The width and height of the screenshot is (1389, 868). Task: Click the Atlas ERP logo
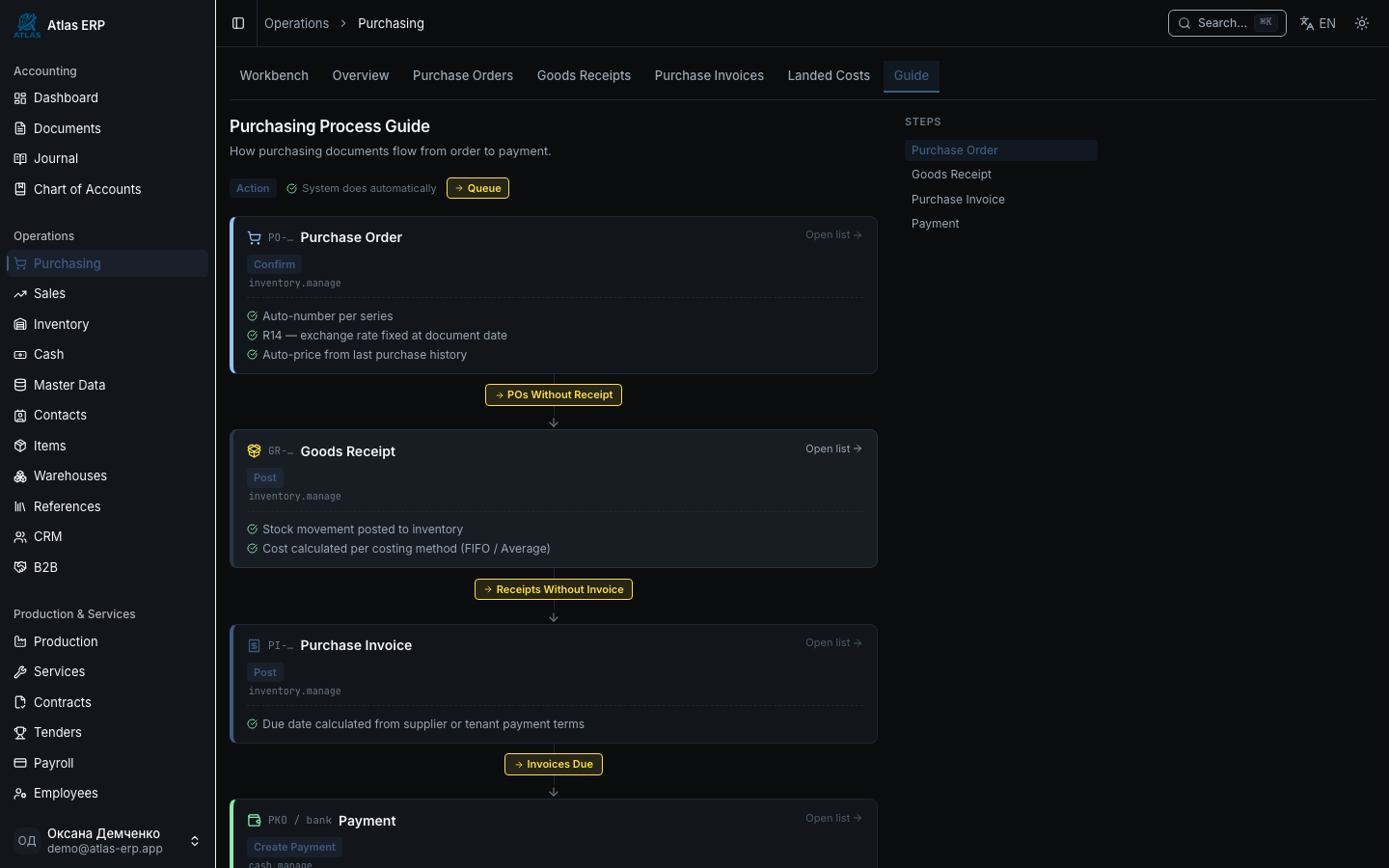27,25
